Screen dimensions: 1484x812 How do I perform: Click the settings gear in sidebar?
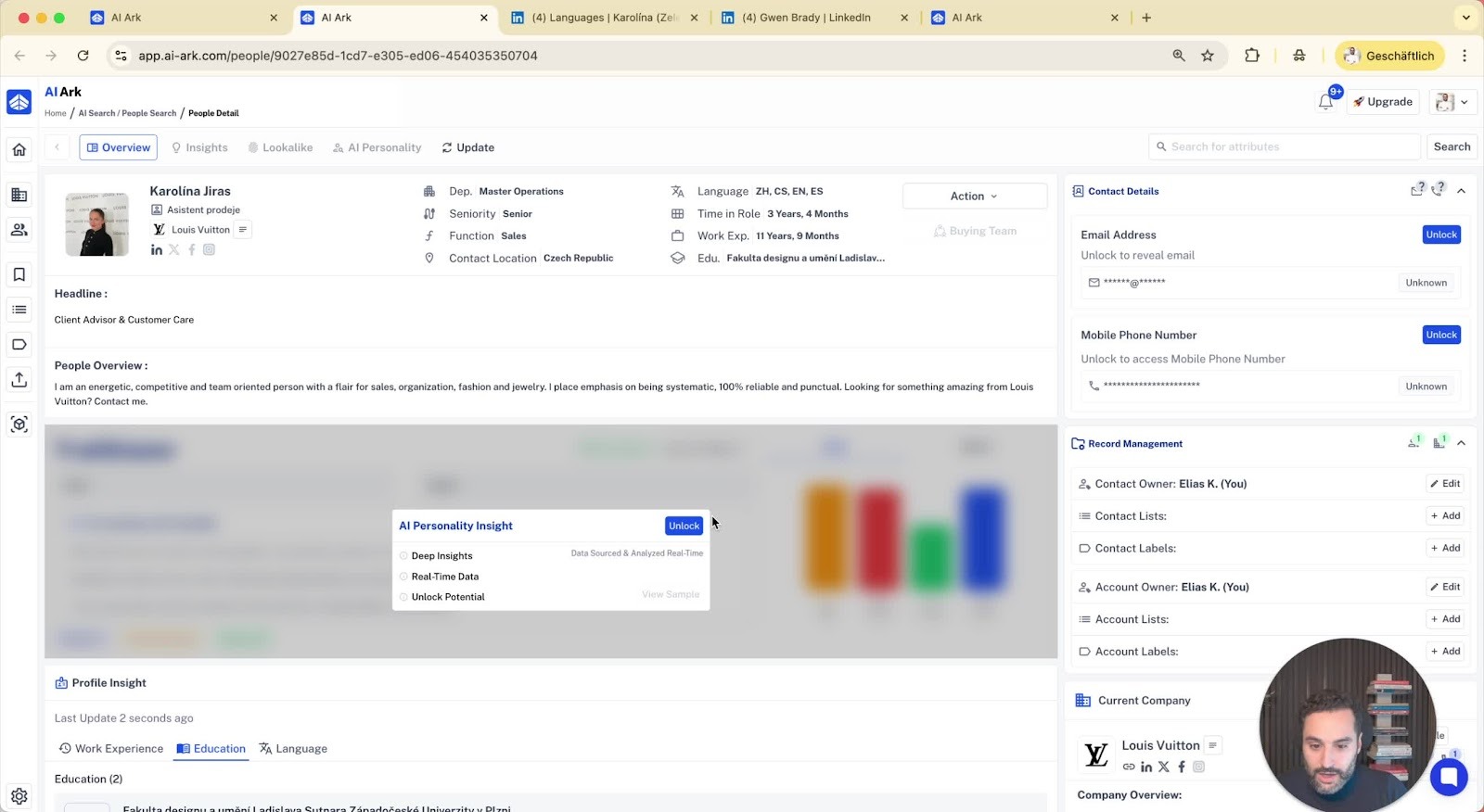pyautogui.click(x=19, y=795)
